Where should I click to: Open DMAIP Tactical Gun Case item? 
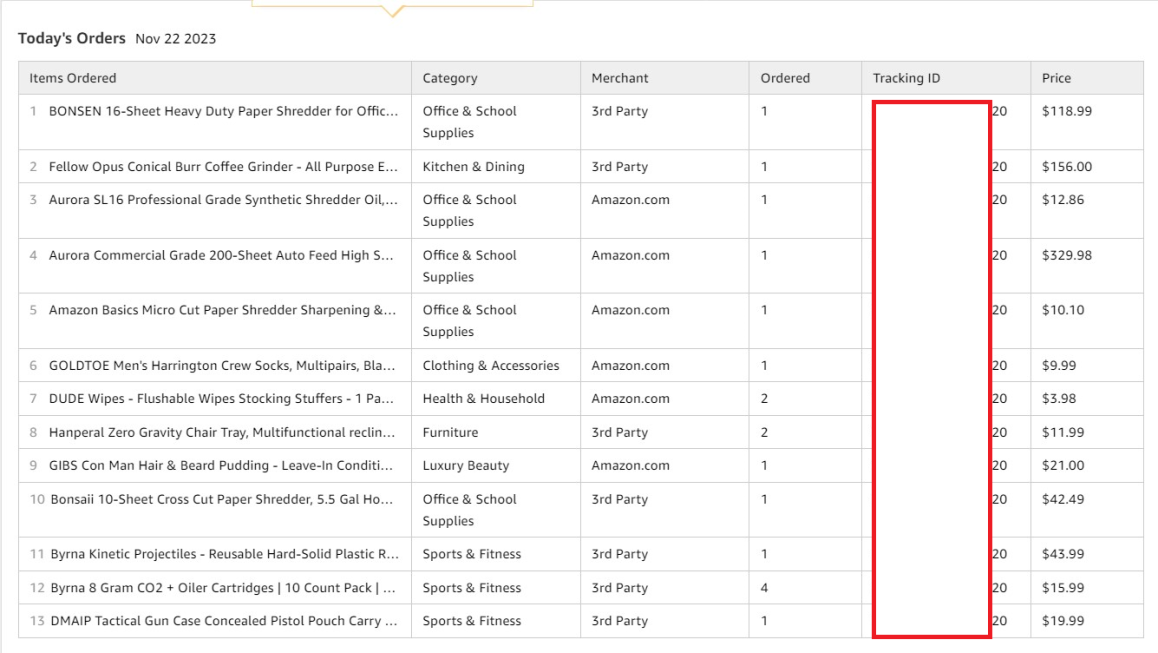pyautogui.click(x=224, y=621)
